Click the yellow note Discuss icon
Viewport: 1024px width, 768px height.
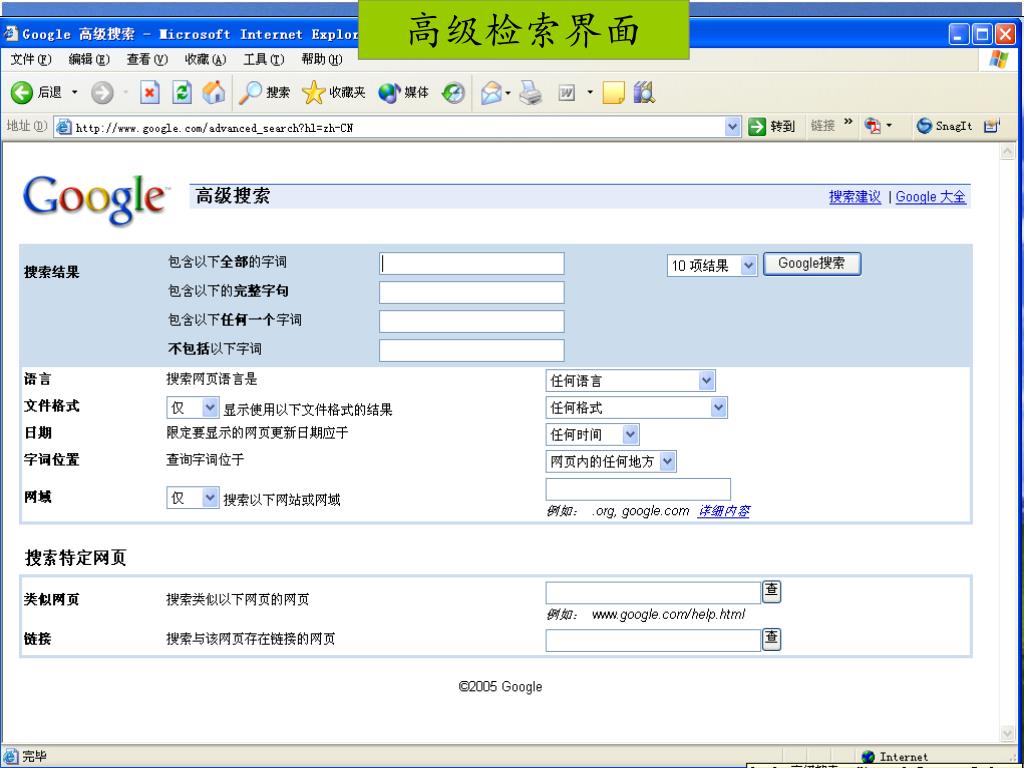coord(613,93)
